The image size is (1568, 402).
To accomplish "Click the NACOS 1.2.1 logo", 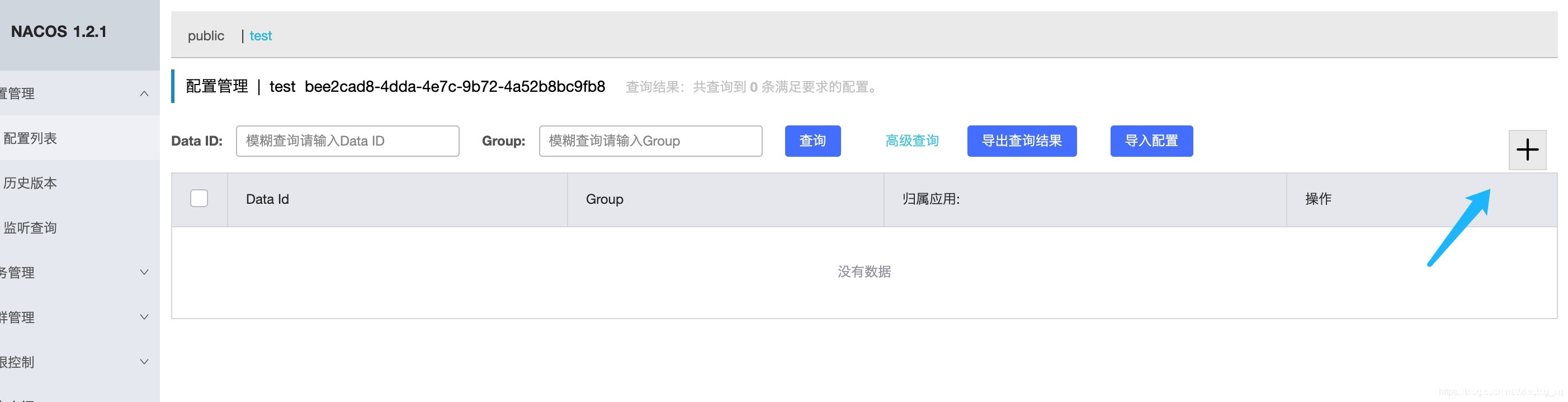I will (59, 32).
